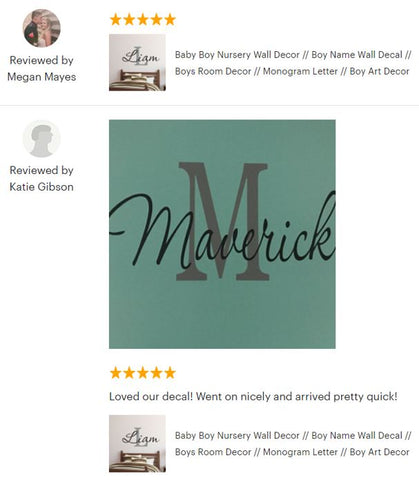Image resolution: width=419 pixels, height=480 pixels.
Task: Select 'Loved our decal!' review text
Action: (x=151, y=397)
